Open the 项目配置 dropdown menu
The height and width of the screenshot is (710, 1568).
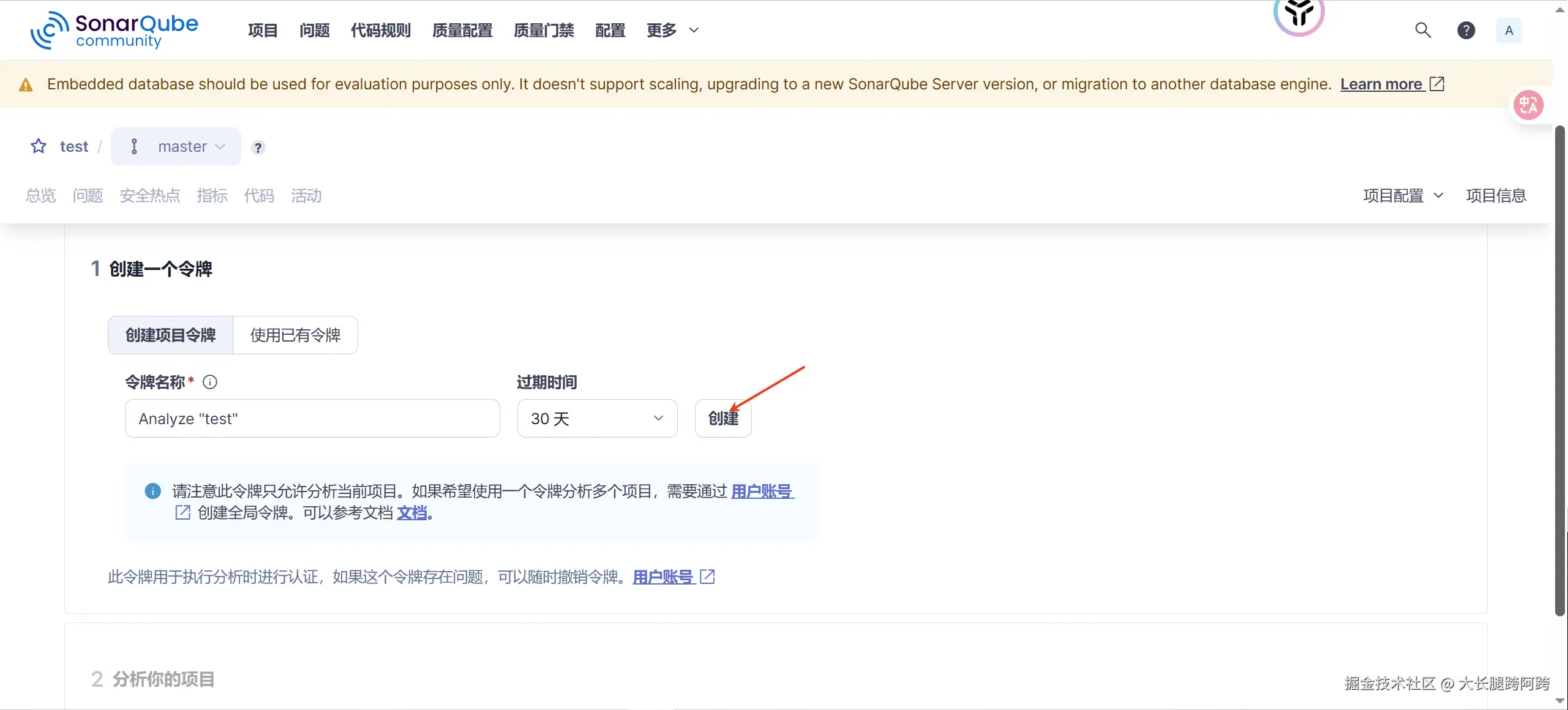click(1403, 196)
